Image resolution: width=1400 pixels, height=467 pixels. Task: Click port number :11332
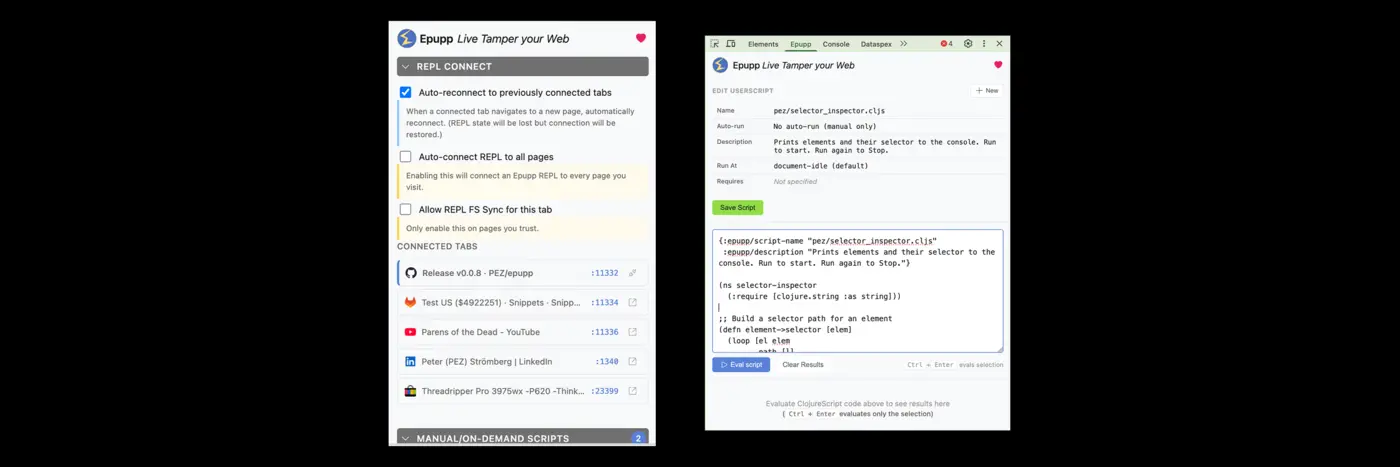pyautogui.click(x=604, y=273)
